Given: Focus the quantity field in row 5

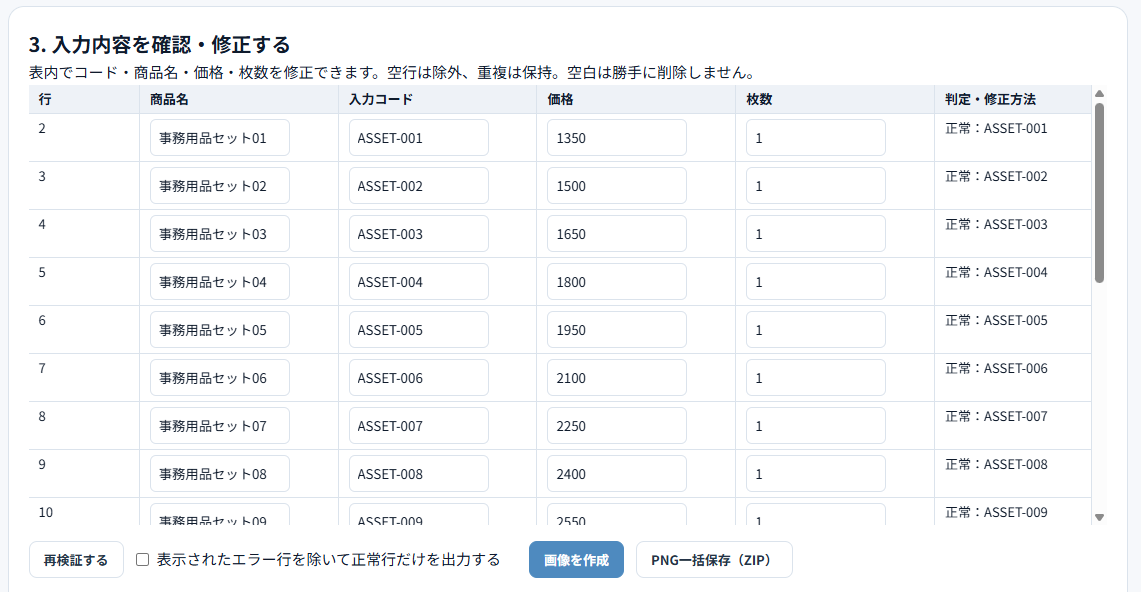Looking at the screenshot, I should coord(816,281).
